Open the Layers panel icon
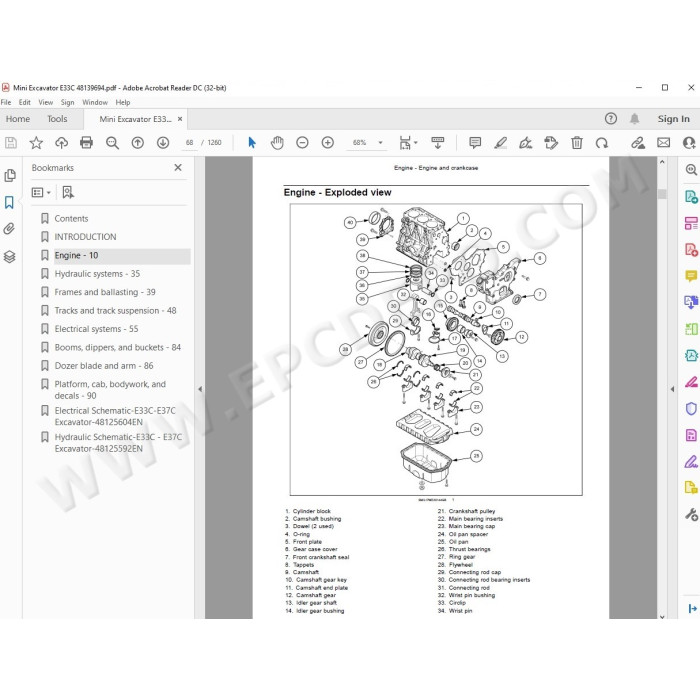This screenshot has height=700, width=700. [9, 257]
